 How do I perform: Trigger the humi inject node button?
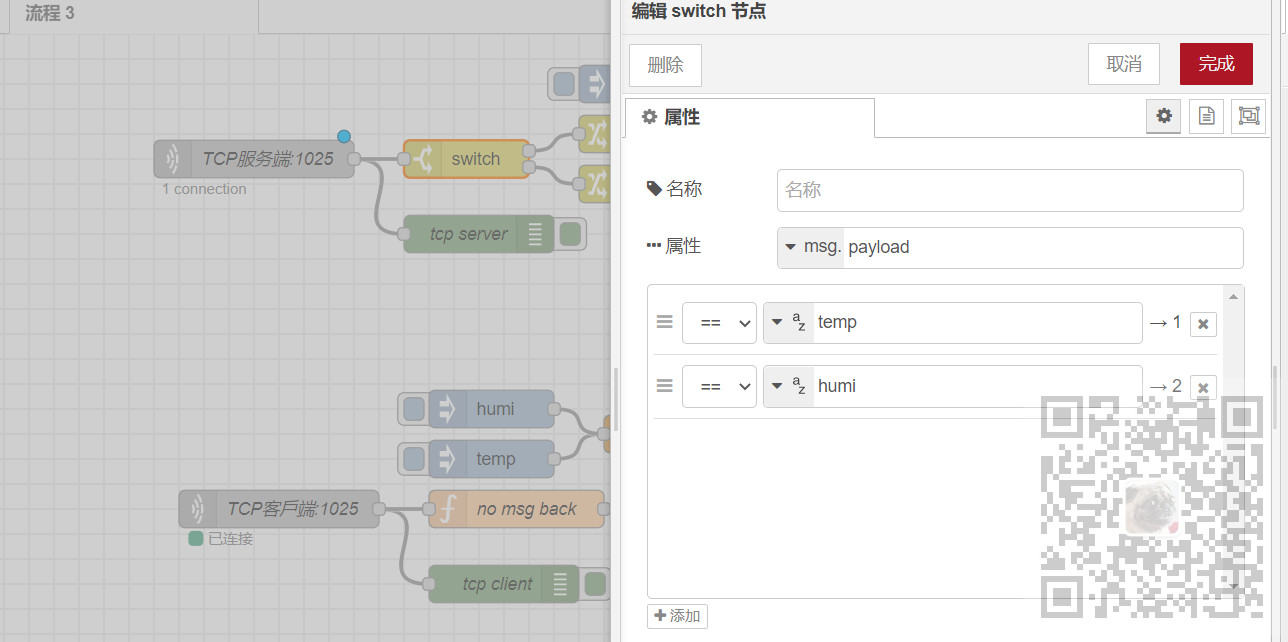coord(413,409)
